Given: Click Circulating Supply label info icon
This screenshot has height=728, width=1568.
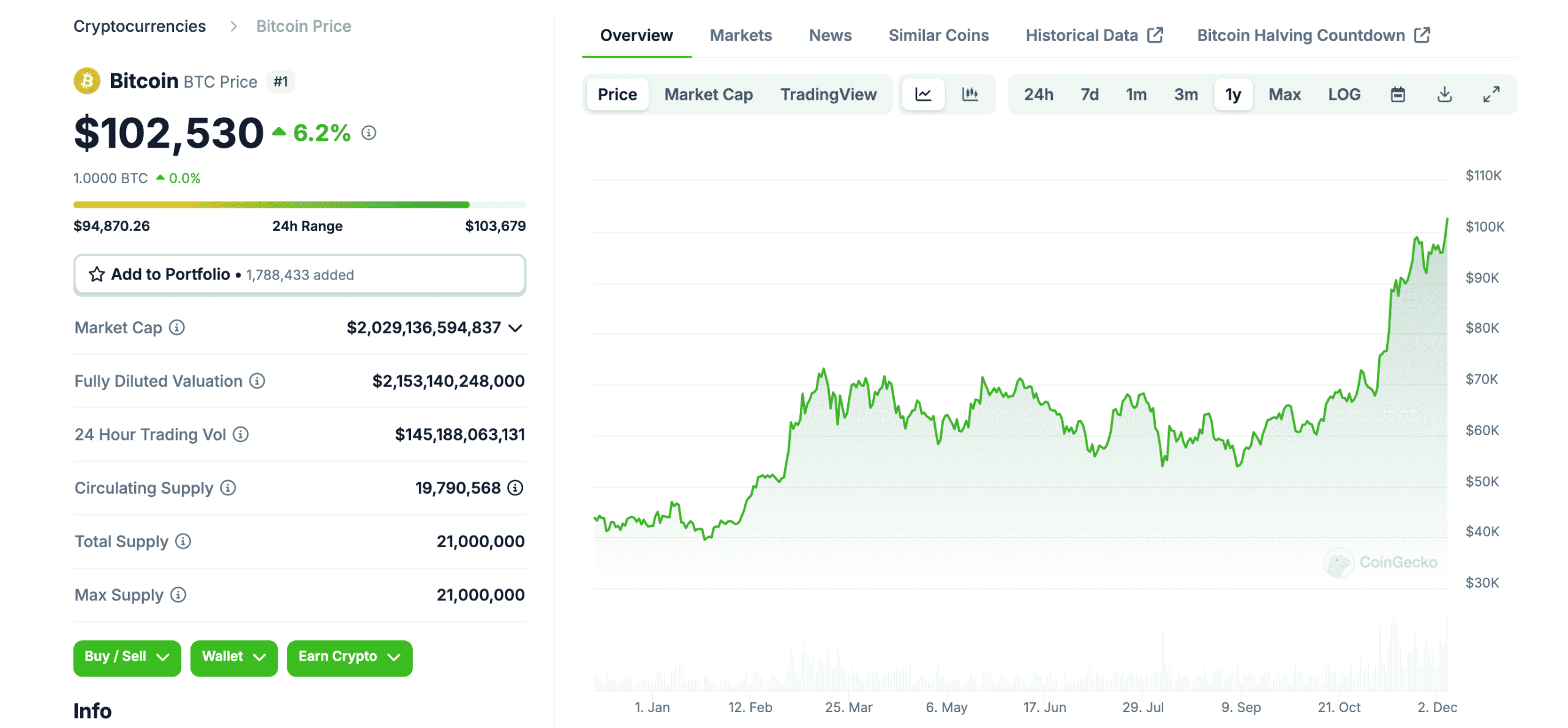Looking at the screenshot, I should click(228, 487).
